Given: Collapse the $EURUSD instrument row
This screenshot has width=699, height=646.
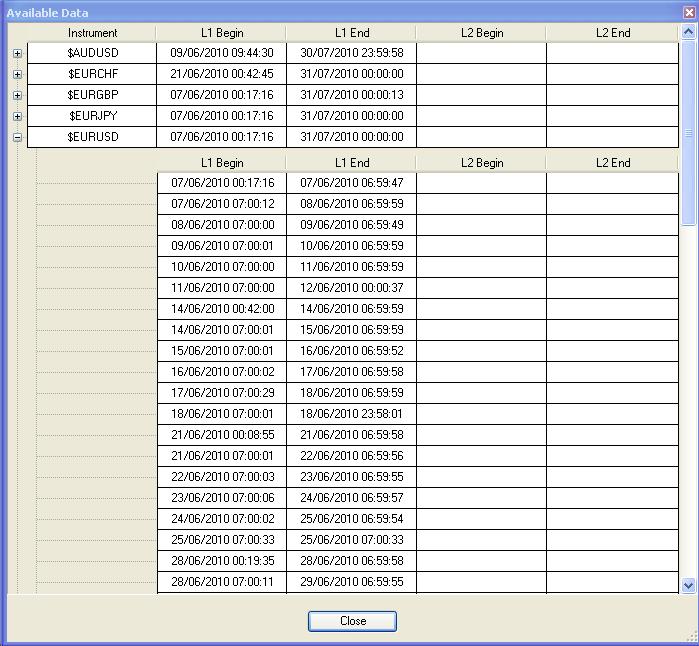Looking at the screenshot, I should (x=17, y=137).
